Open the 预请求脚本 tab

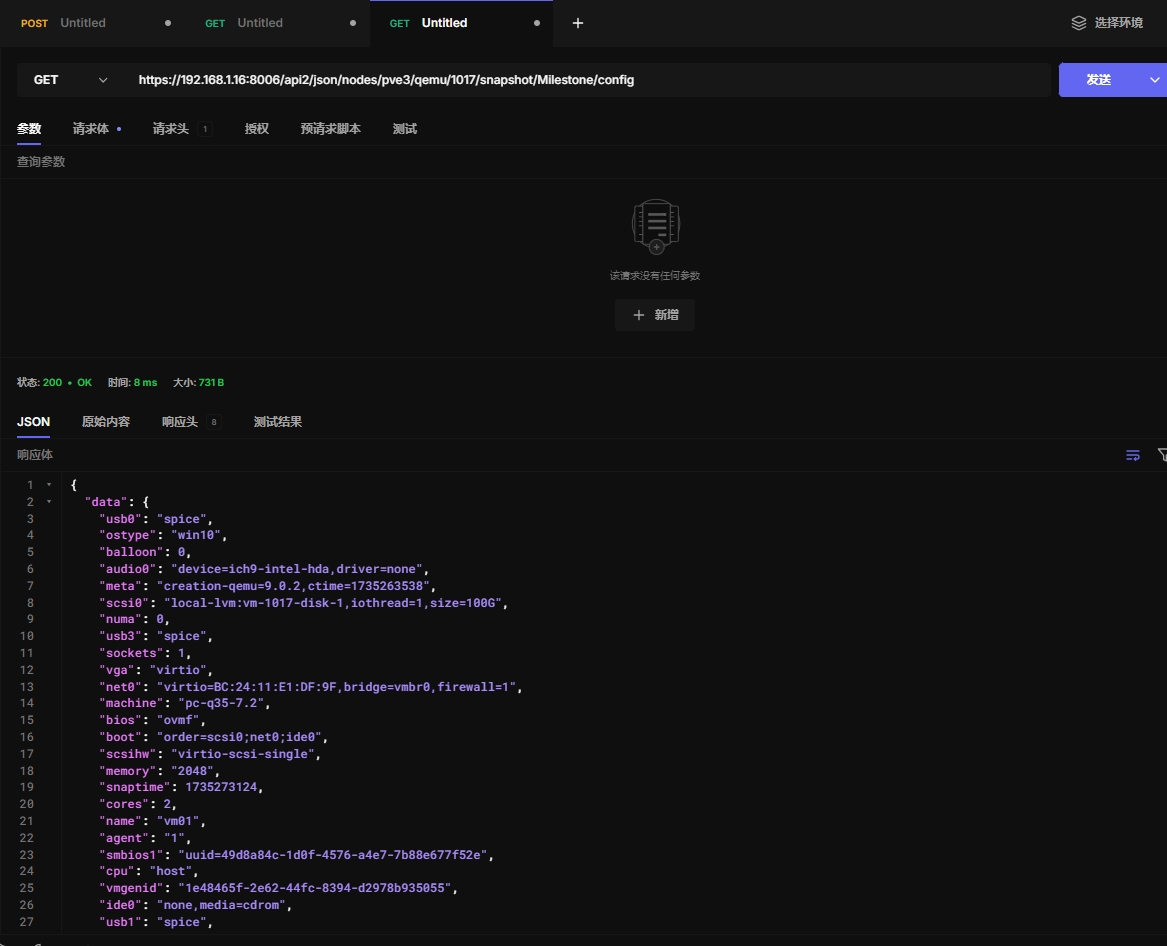pyautogui.click(x=330, y=129)
